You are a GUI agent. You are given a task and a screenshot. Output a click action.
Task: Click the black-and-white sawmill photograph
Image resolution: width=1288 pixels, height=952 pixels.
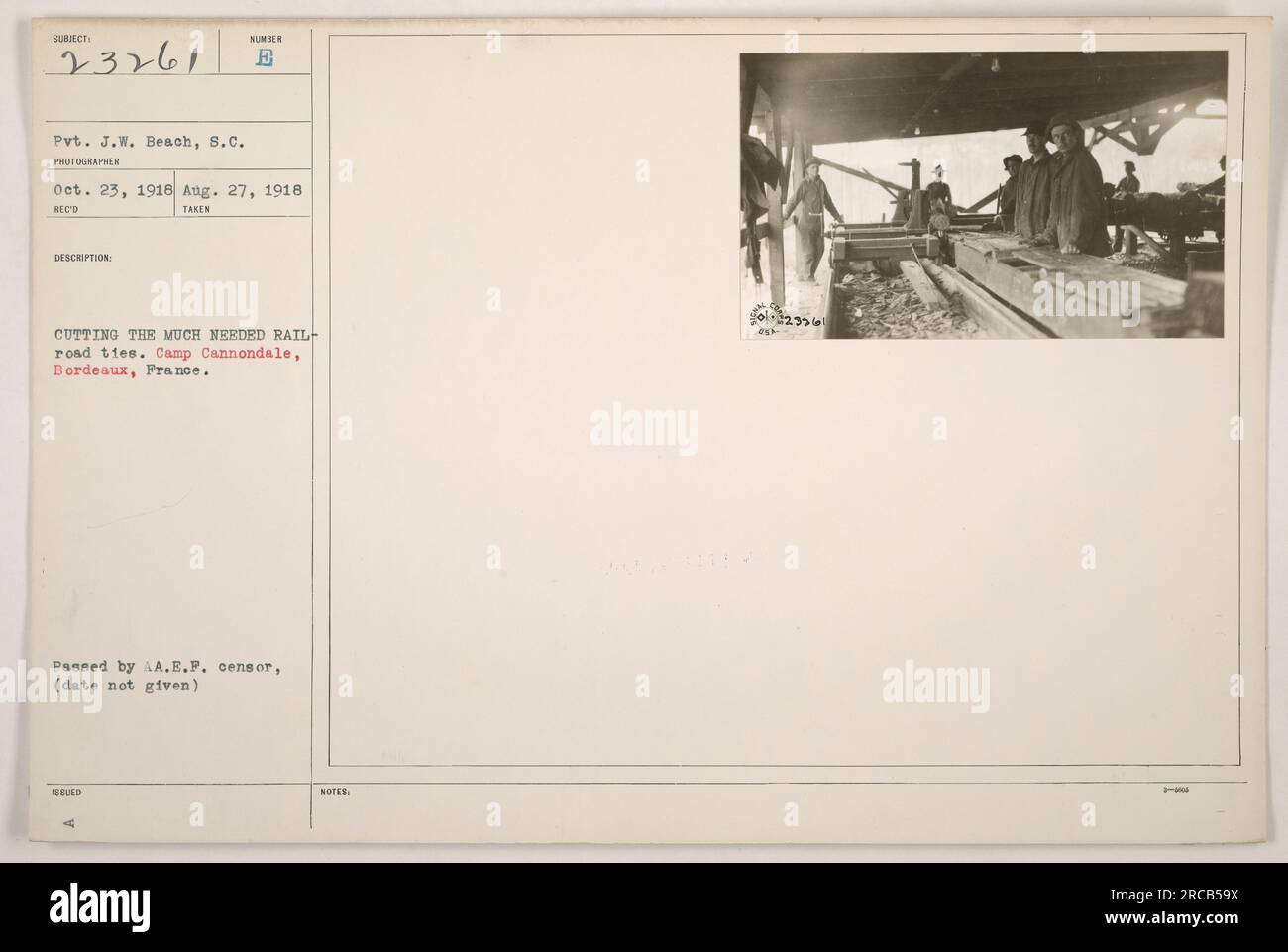coord(983,195)
